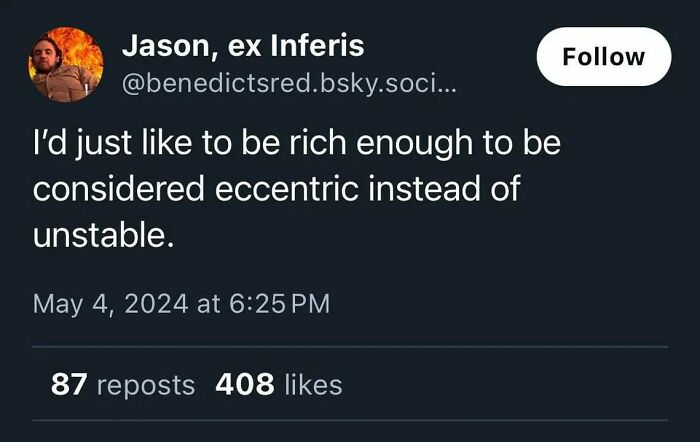
Task: Click the number 408 in the like count
Action: point(244,384)
